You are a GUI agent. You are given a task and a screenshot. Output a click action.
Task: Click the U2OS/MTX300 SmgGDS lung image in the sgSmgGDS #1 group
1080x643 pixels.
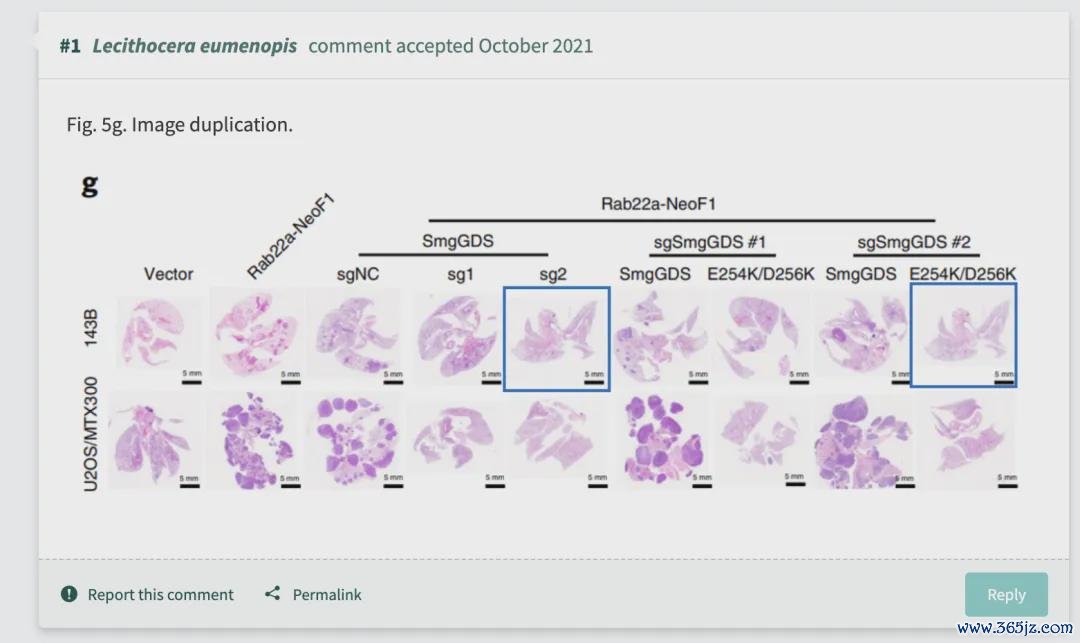663,440
